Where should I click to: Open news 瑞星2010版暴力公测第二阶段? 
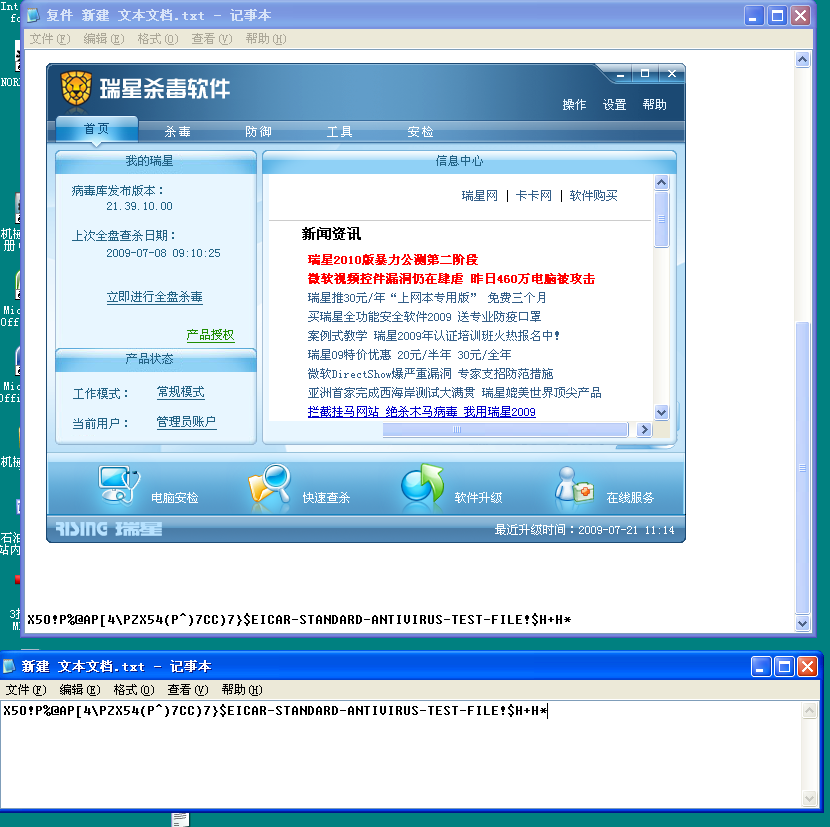[x=393, y=260]
